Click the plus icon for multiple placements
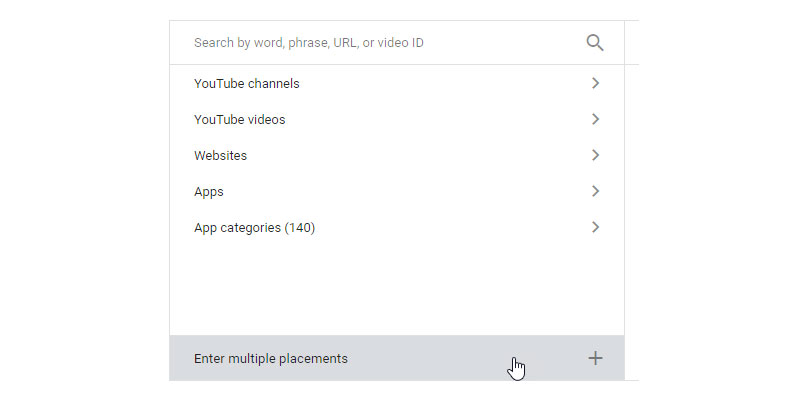This screenshot has width=790, height=400. 595,358
